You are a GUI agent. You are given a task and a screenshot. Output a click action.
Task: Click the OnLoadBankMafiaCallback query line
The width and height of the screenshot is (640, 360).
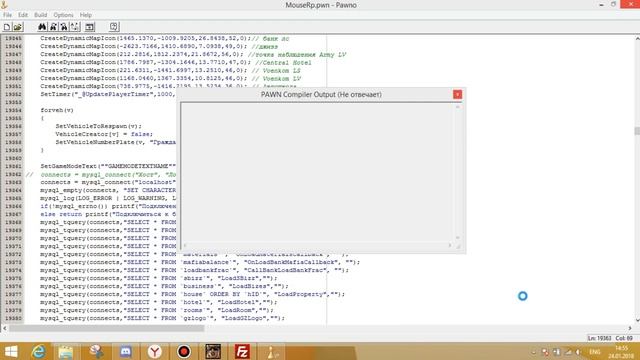tap(200, 262)
